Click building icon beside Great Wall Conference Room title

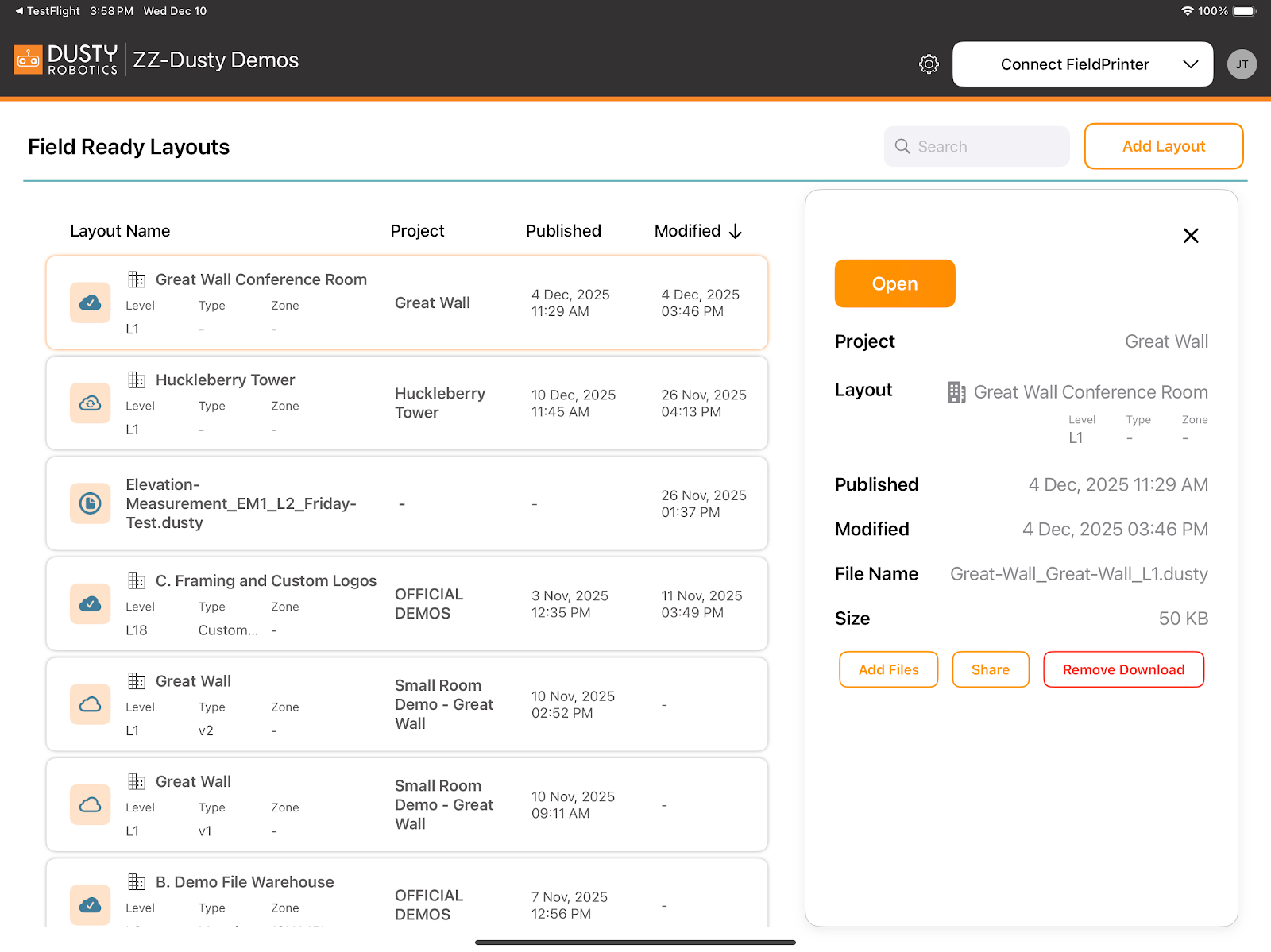point(137,279)
